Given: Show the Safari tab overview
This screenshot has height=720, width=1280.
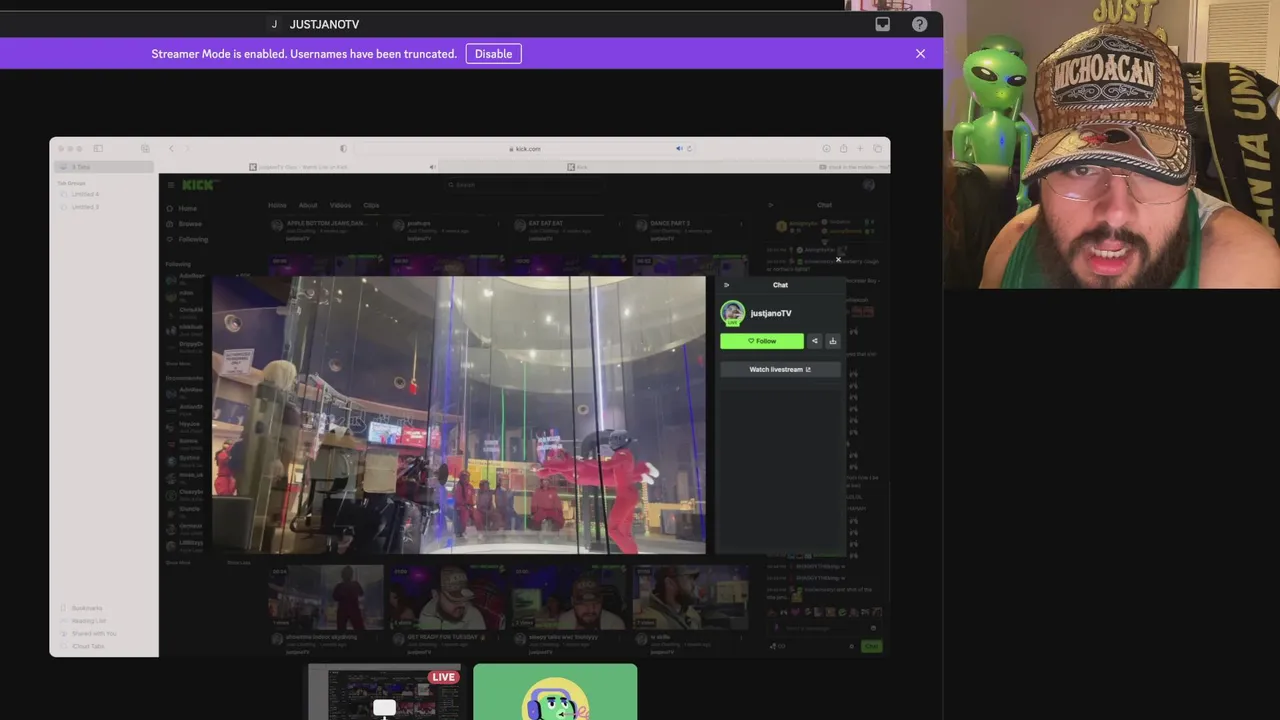Looking at the screenshot, I should tap(877, 149).
